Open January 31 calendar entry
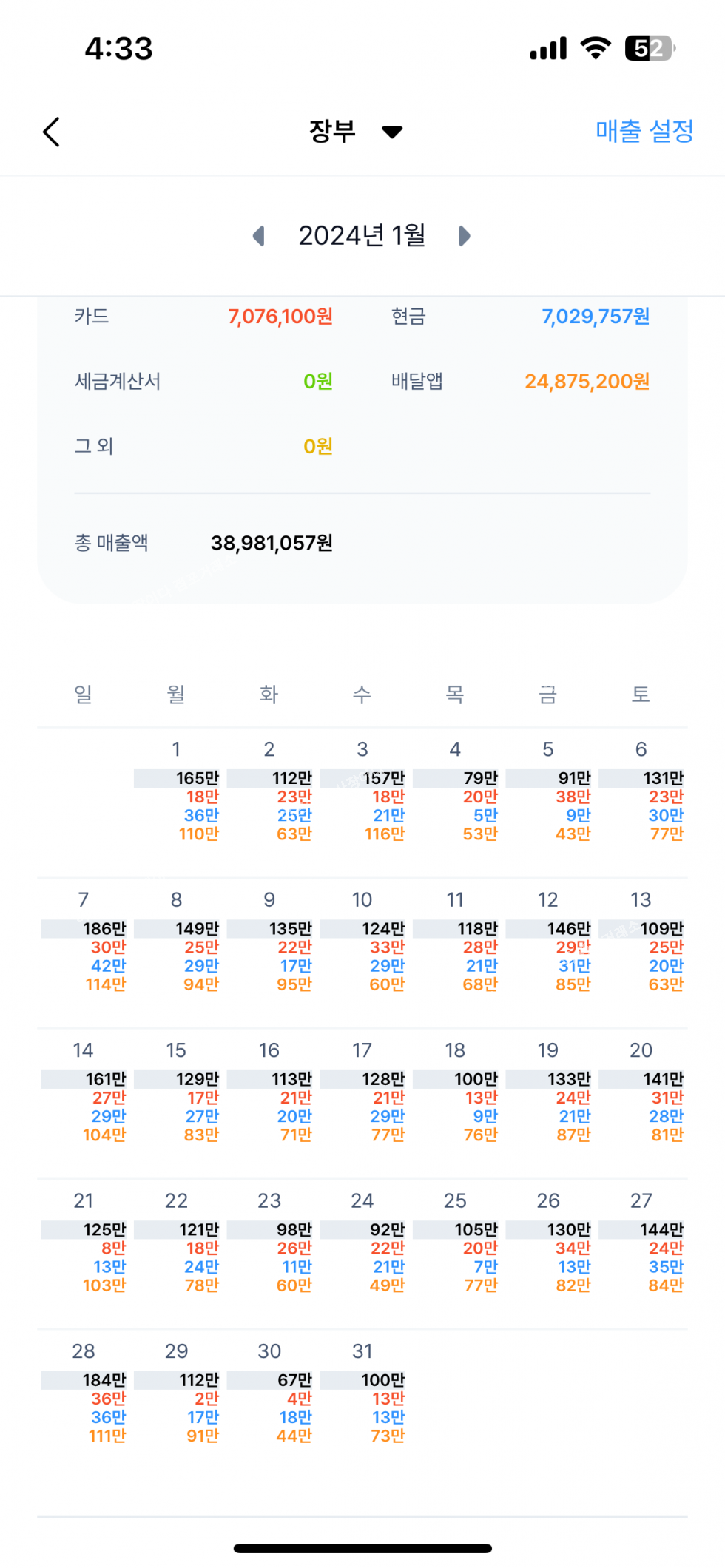 (363, 1398)
